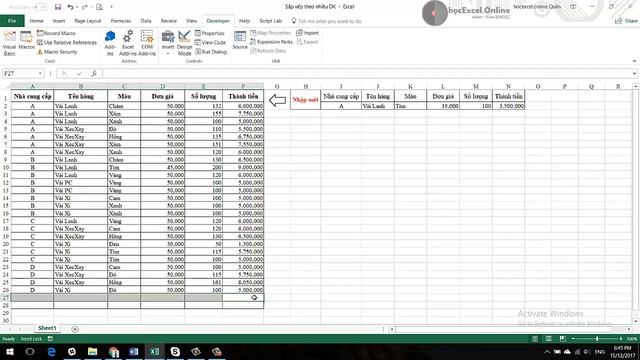Image resolution: width=640 pixels, height=360 pixels.
Task: Switch to the Review tab
Action: tap(169, 21)
